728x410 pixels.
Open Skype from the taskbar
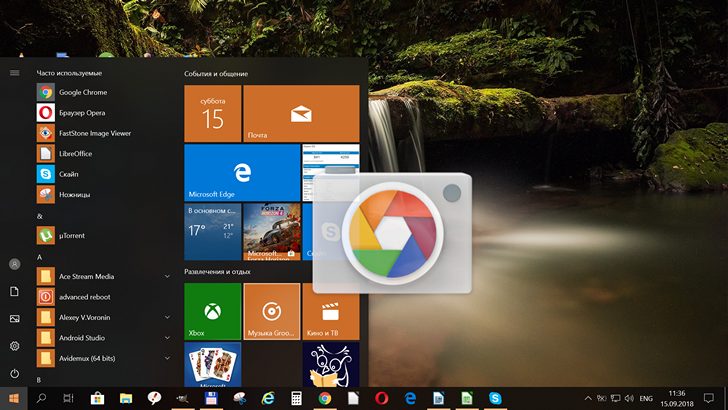click(495, 398)
